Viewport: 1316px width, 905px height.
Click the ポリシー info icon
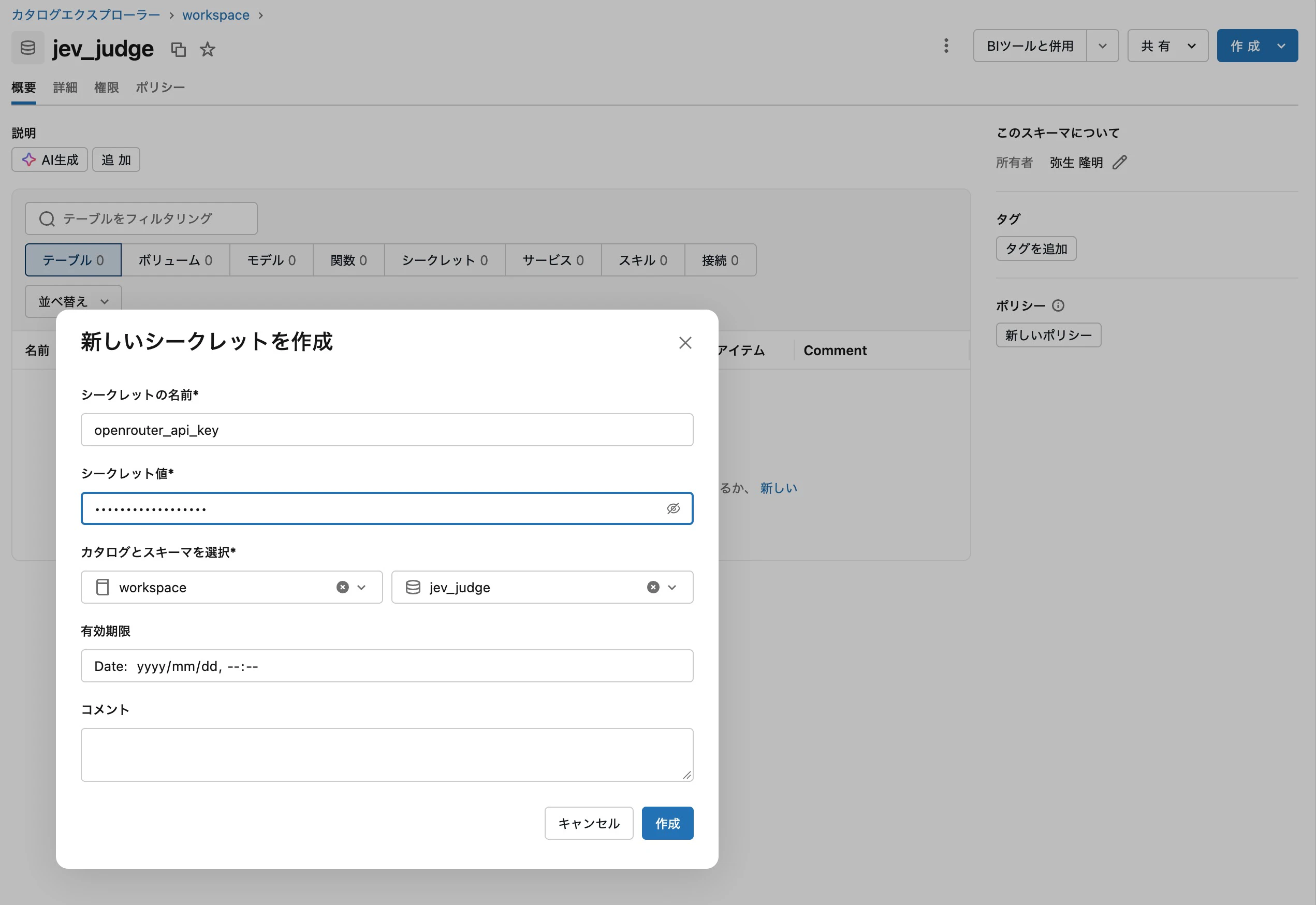click(x=1058, y=305)
